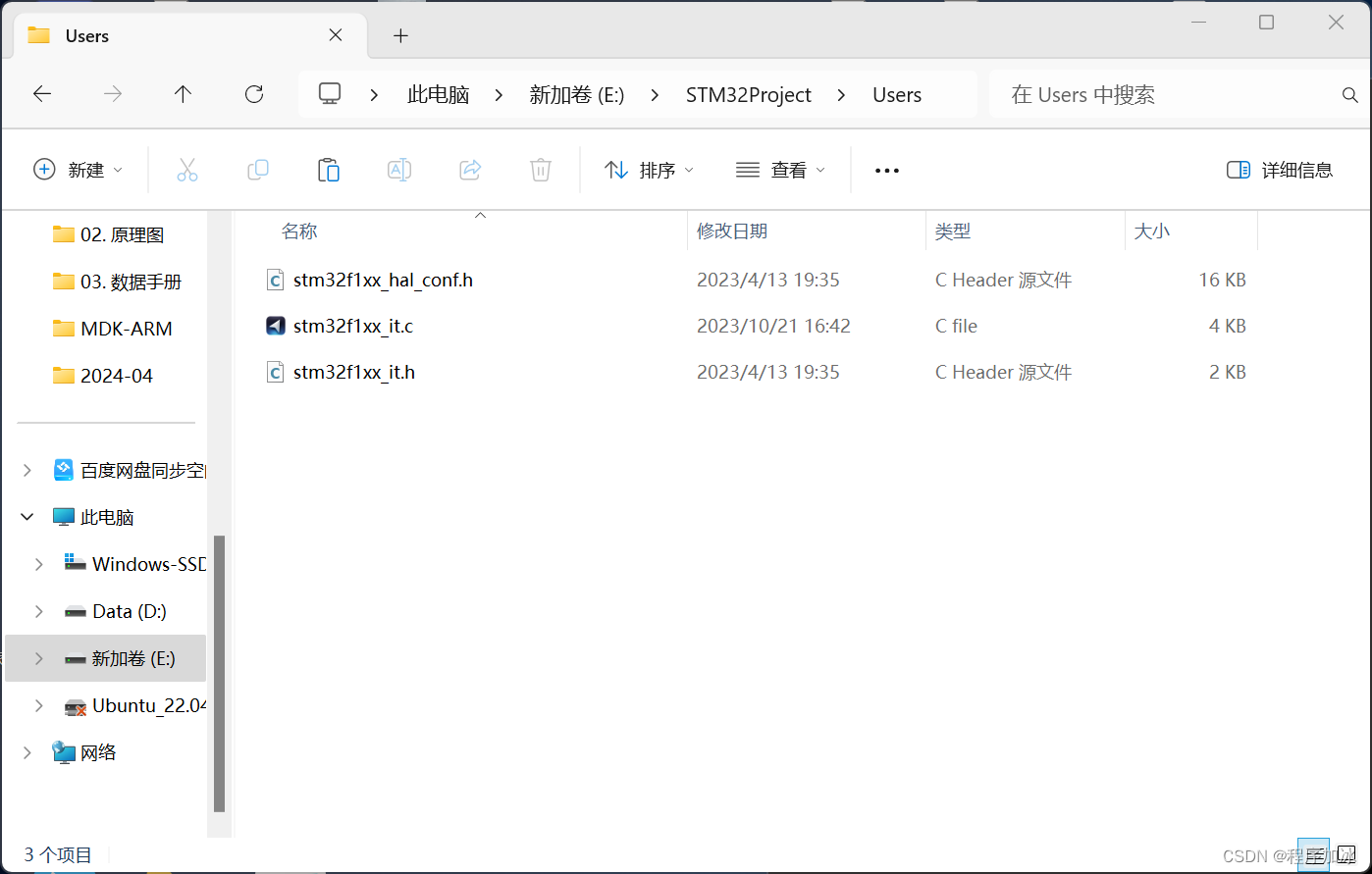Image resolution: width=1372 pixels, height=874 pixels.
Task: Go back with the left arrow
Action: click(x=42, y=94)
